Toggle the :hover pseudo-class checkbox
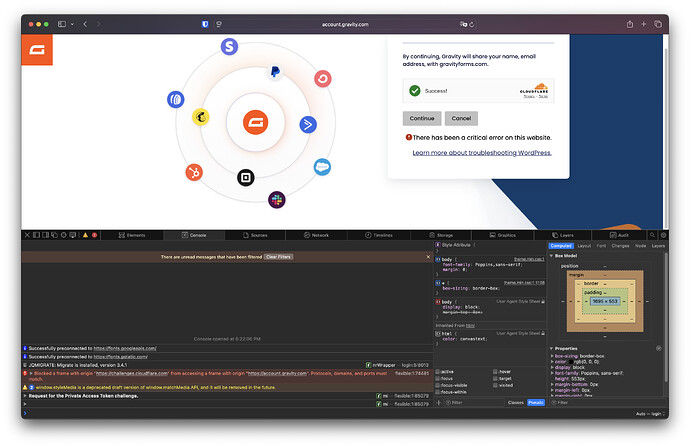Screen dimensions: 690x446 point(495,372)
